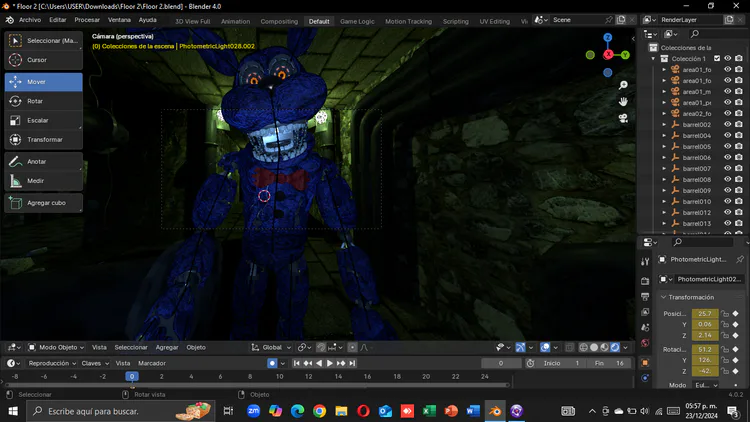This screenshot has height=422, width=750.
Task: Switch to the UV Editing workspace tab
Action: tap(495, 22)
